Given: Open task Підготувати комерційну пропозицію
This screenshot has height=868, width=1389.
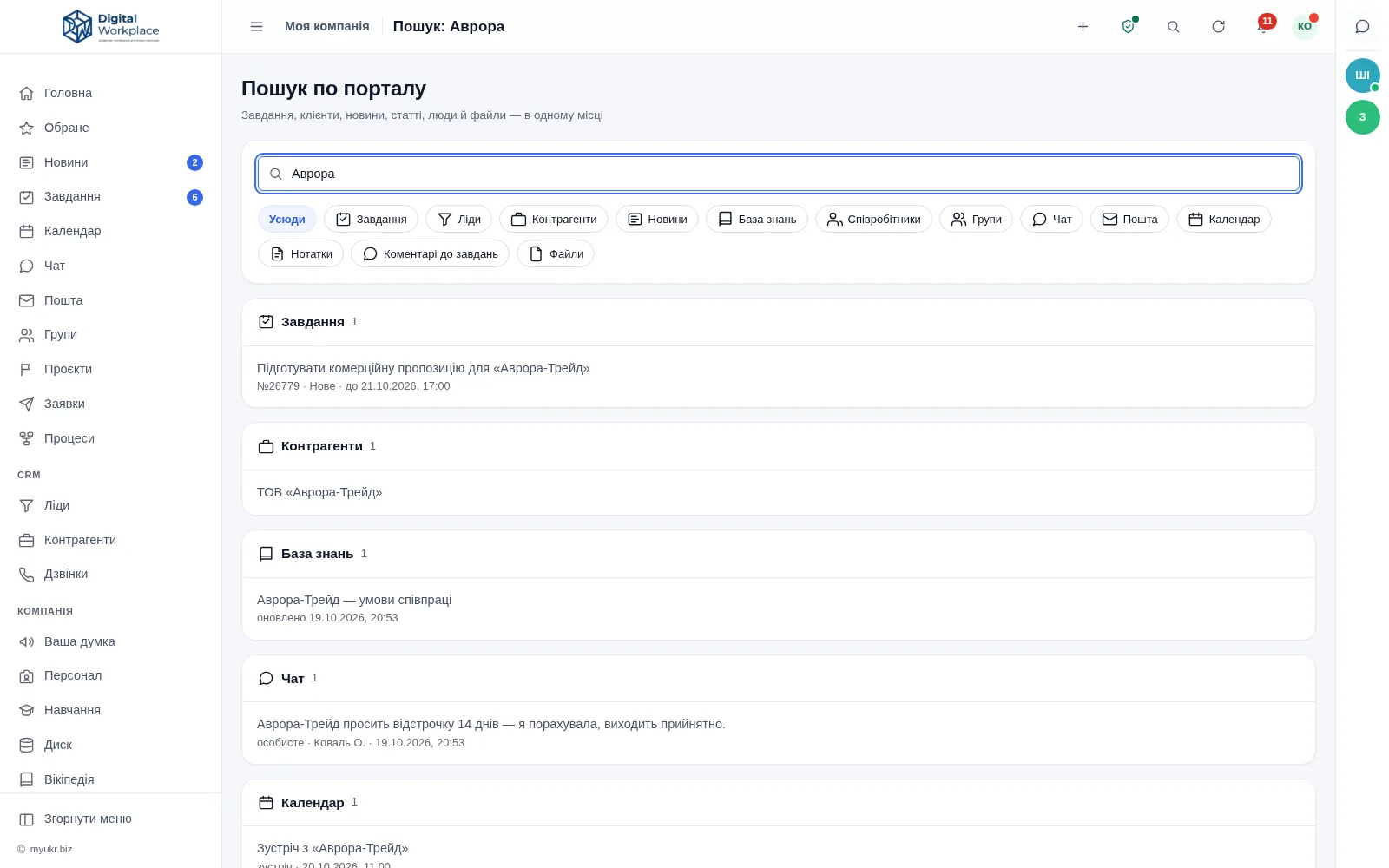Looking at the screenshot, I should (779, 377).
